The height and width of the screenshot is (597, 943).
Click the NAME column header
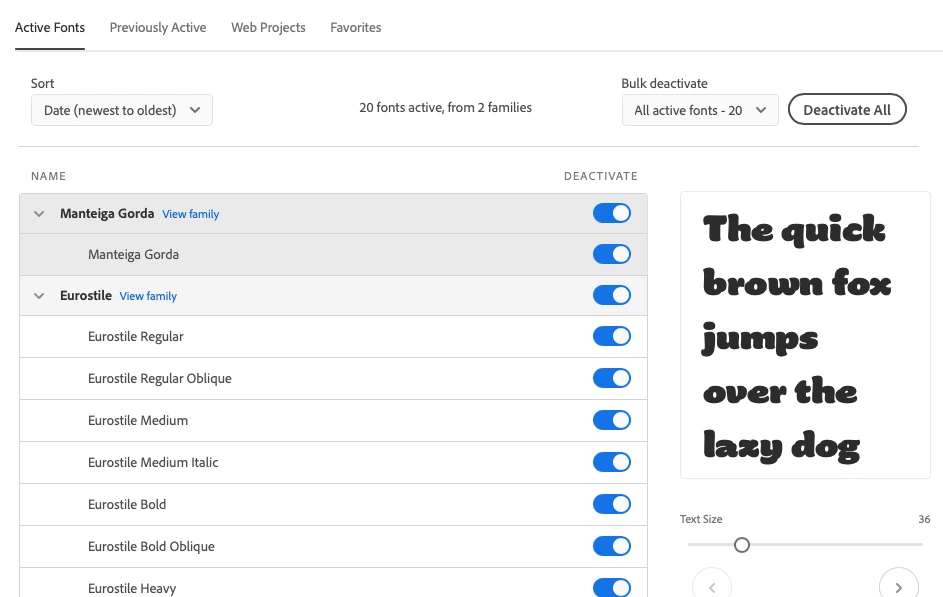click(x=49, y=176)
